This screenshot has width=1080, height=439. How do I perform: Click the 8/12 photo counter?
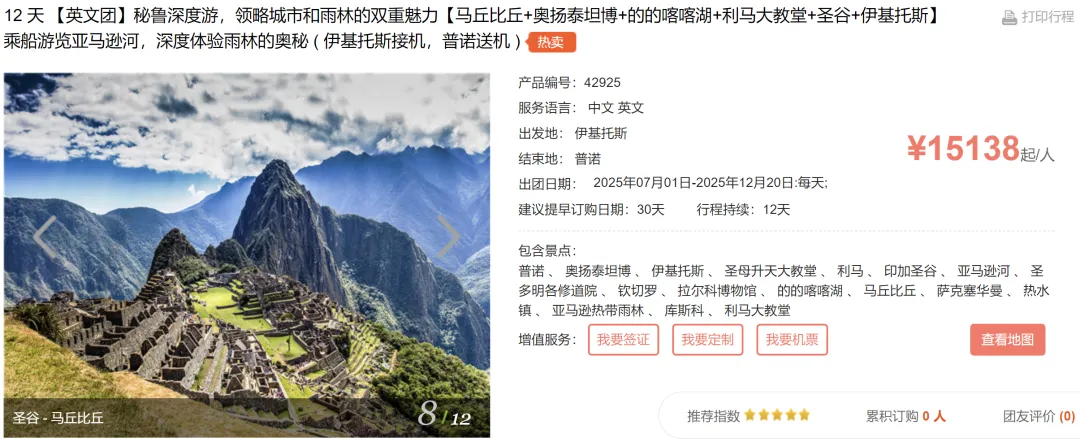[x=444, y=414]
